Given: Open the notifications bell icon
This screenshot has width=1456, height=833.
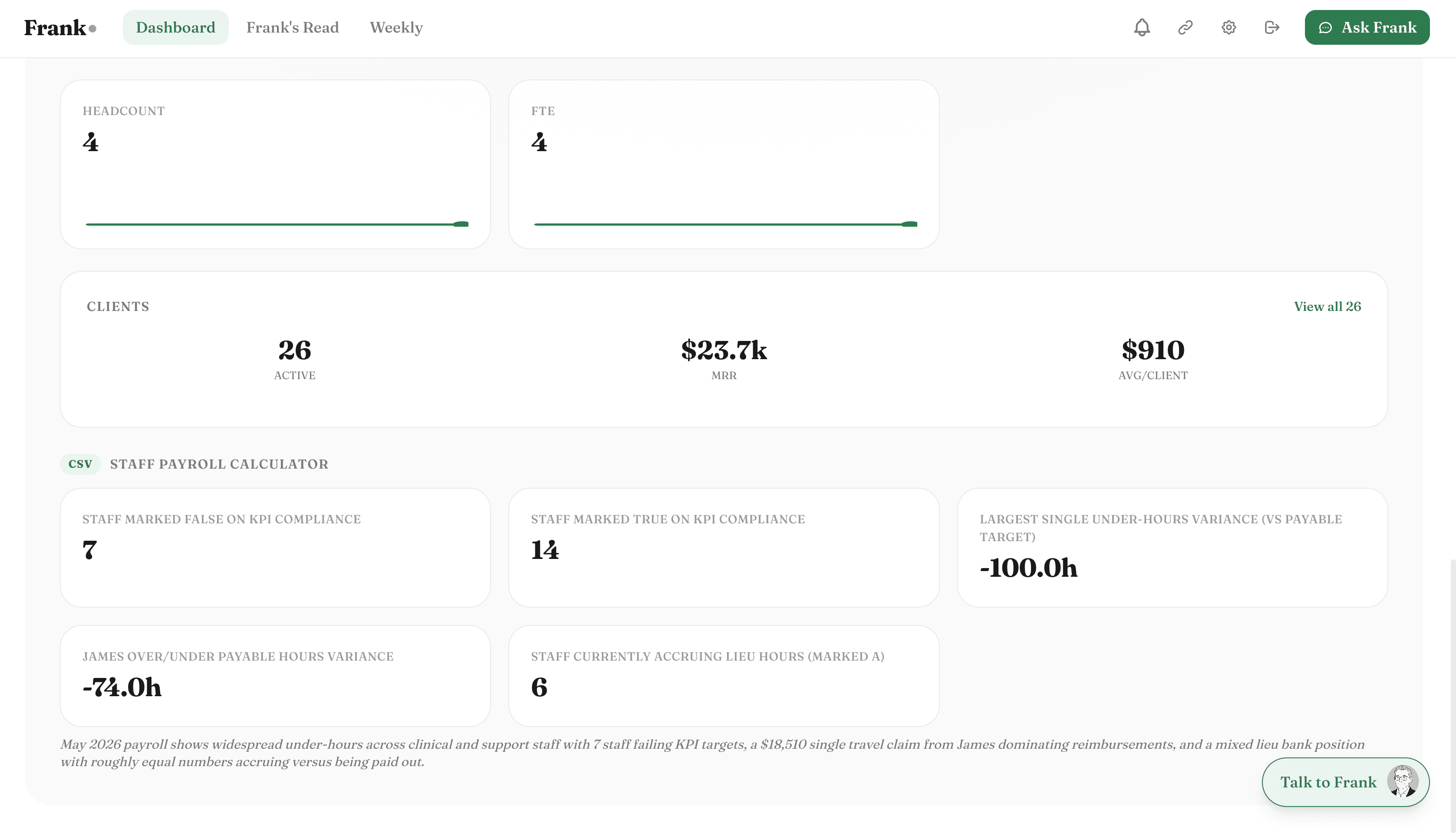Looking at the screenshot, I should [x=1141, y=27].
